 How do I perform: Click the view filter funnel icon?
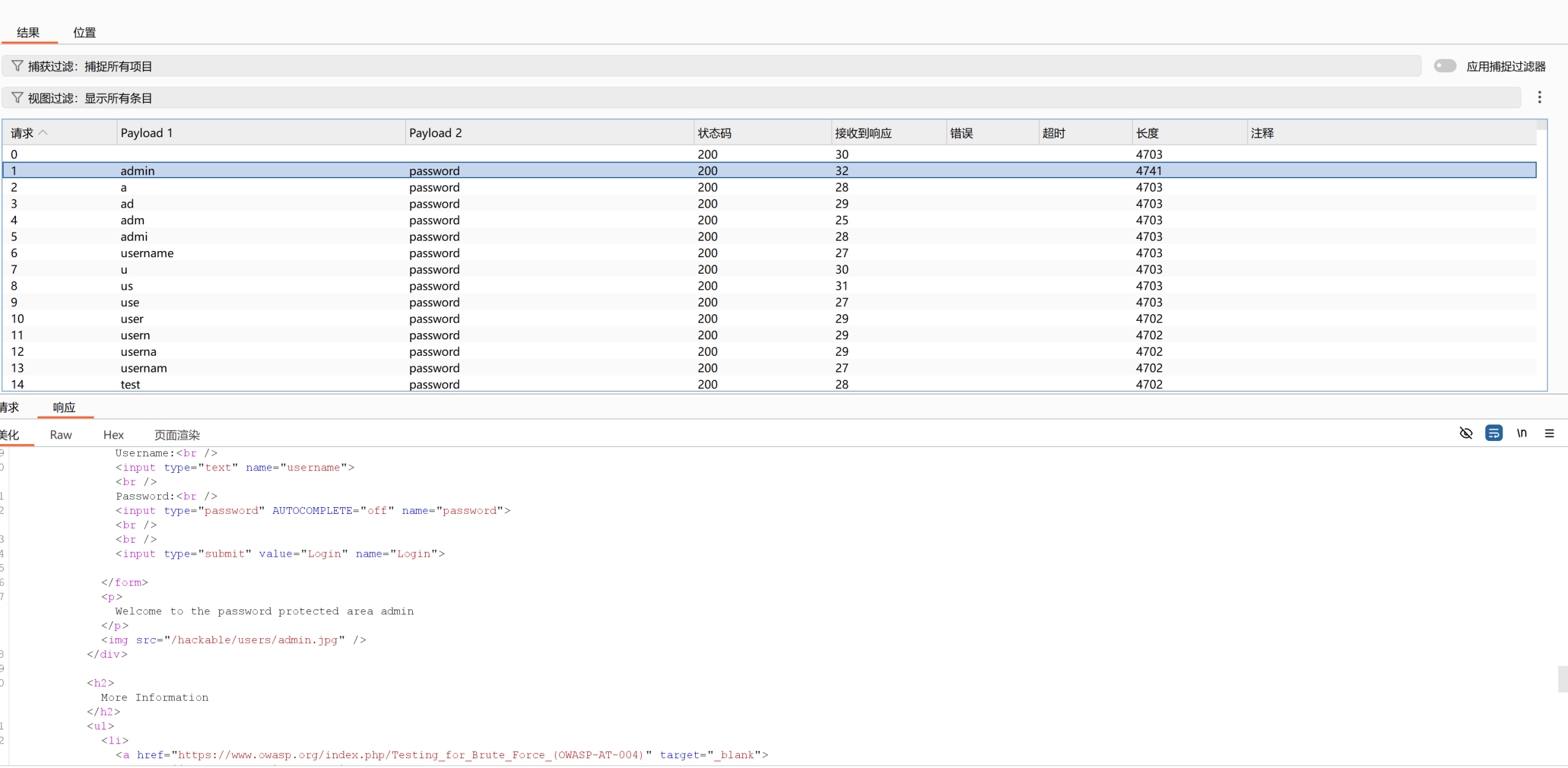tap(17, 97)
